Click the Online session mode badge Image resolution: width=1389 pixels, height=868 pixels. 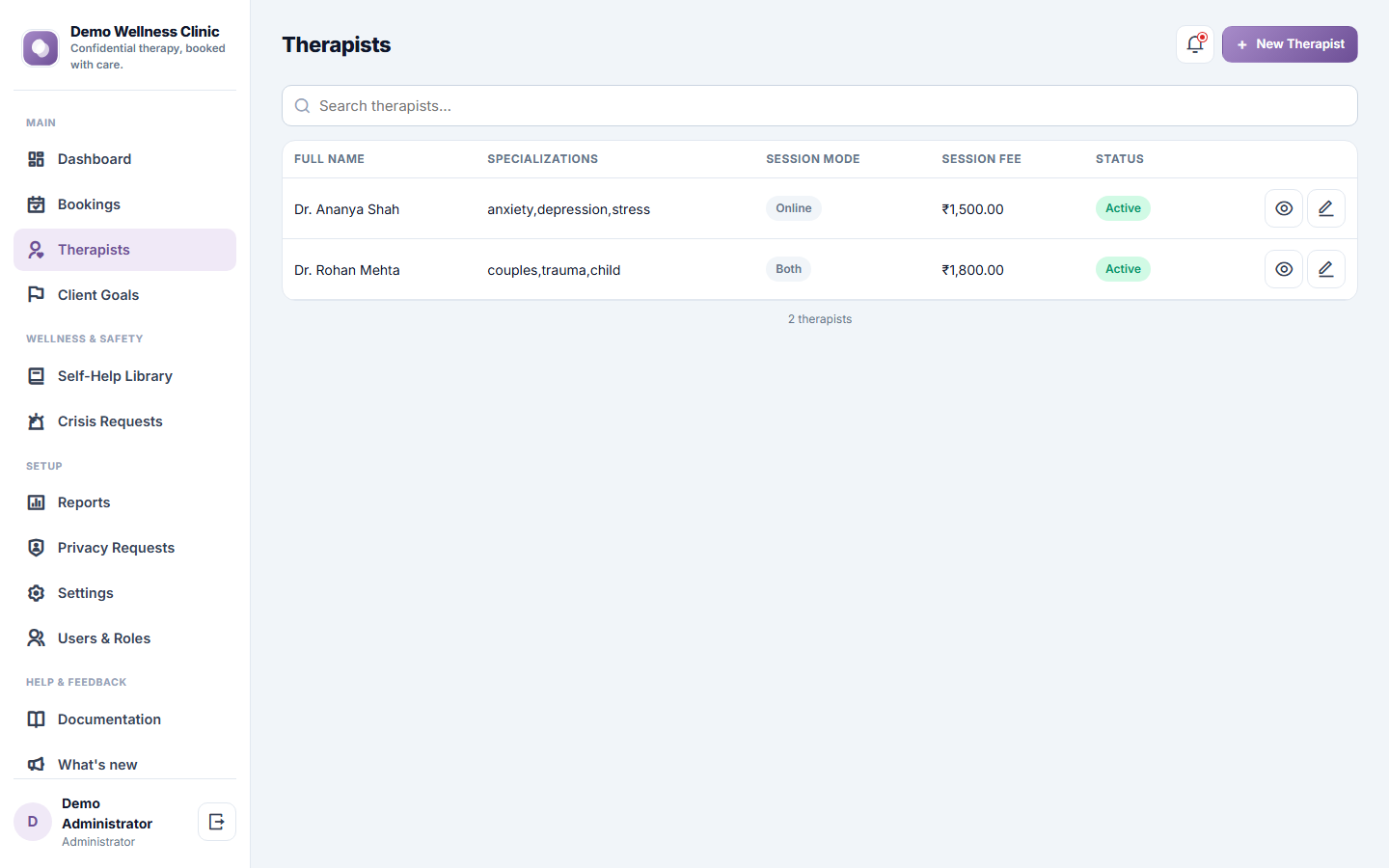(794, 208)
